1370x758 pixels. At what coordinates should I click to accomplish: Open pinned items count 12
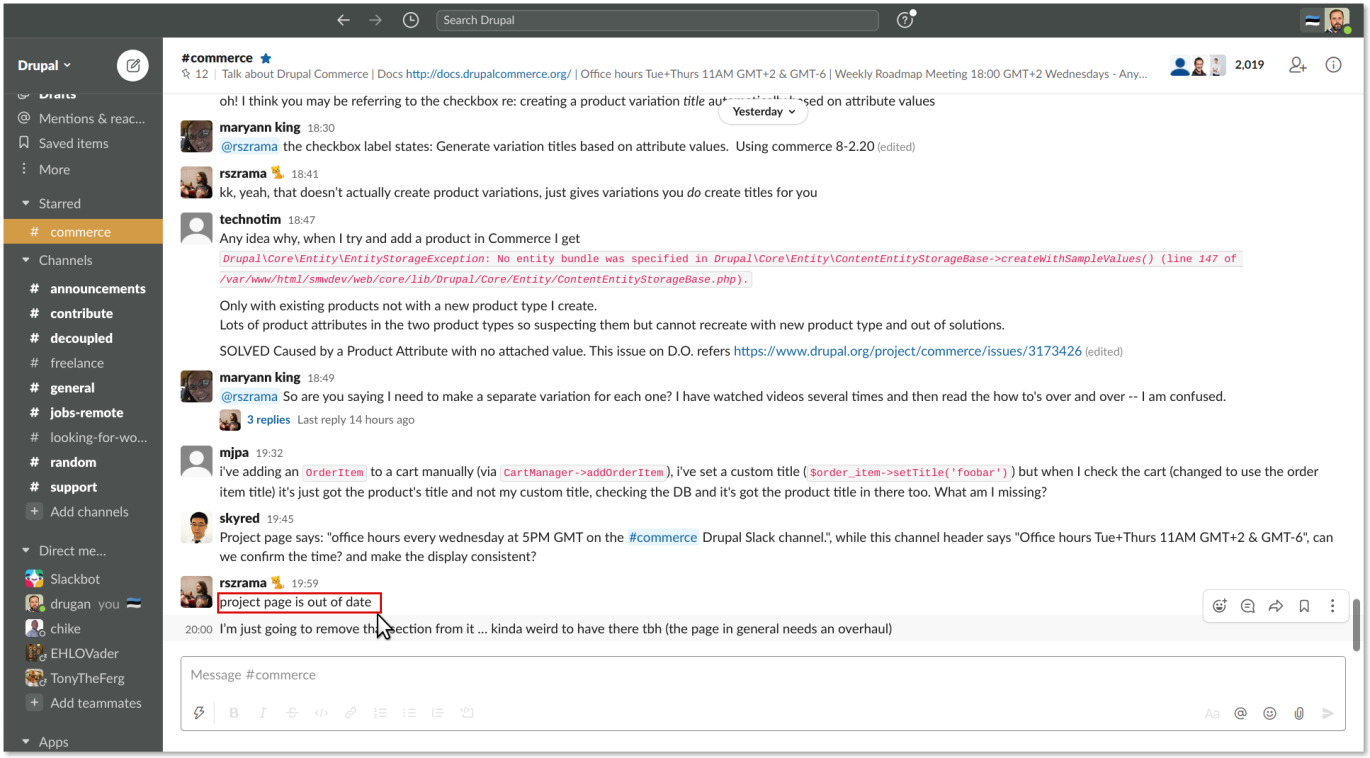point(195,74)
